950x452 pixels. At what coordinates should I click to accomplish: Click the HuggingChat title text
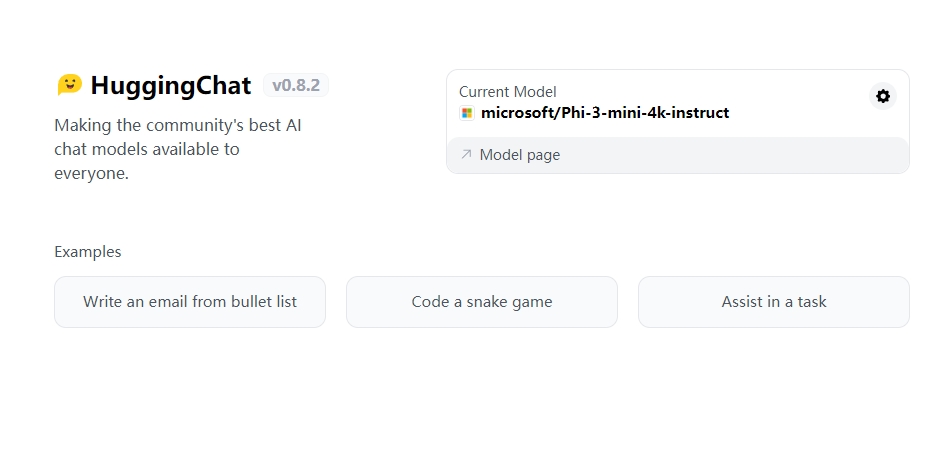point(170,86)
